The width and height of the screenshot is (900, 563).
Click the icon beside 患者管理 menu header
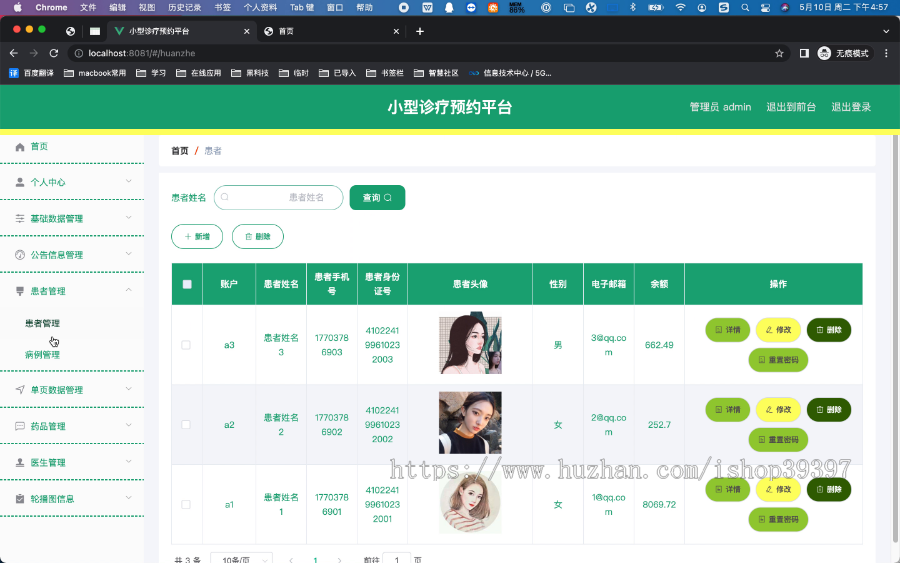pos(20,291)
